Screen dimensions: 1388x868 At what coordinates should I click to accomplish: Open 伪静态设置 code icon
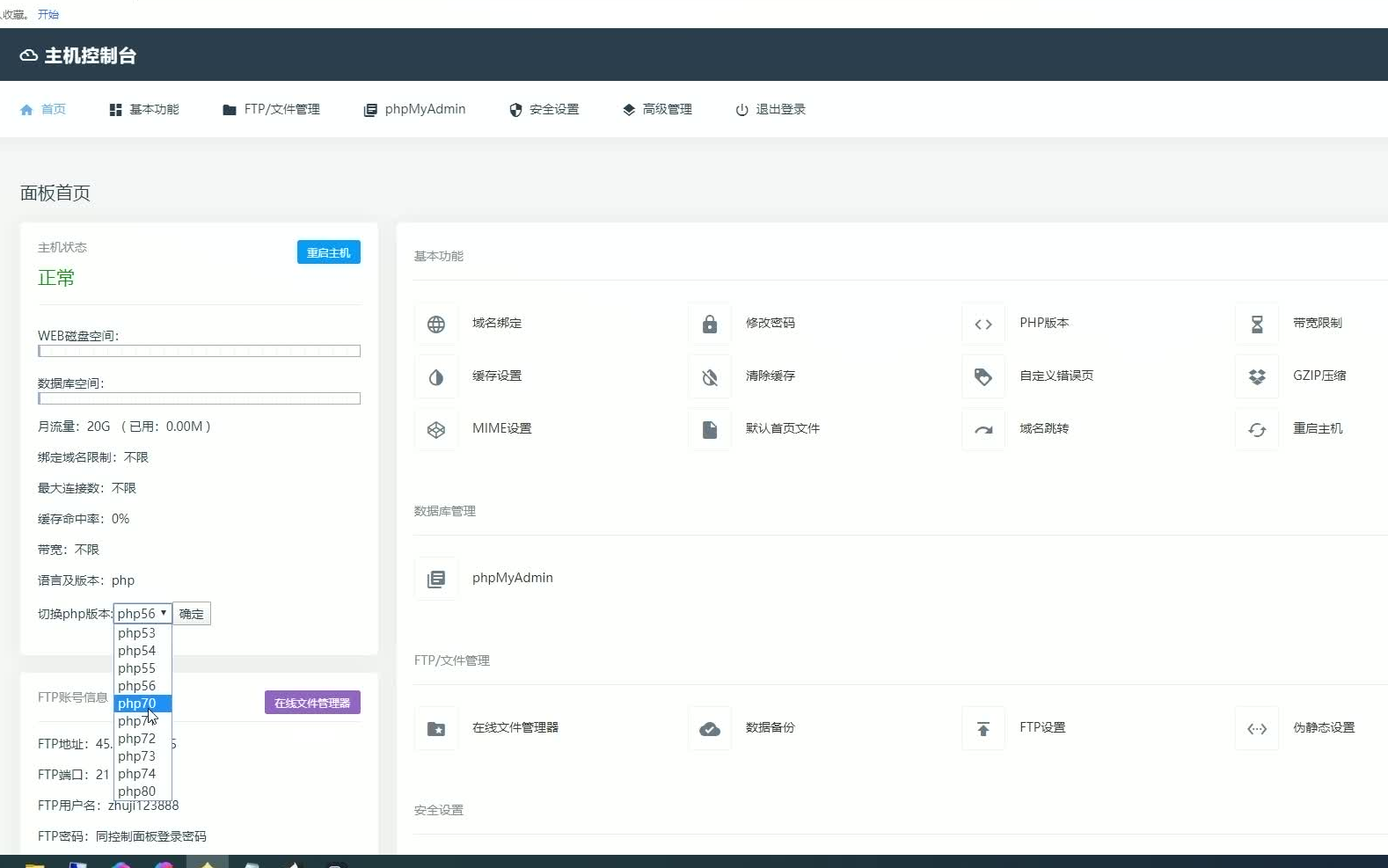tap(1257, 728)
